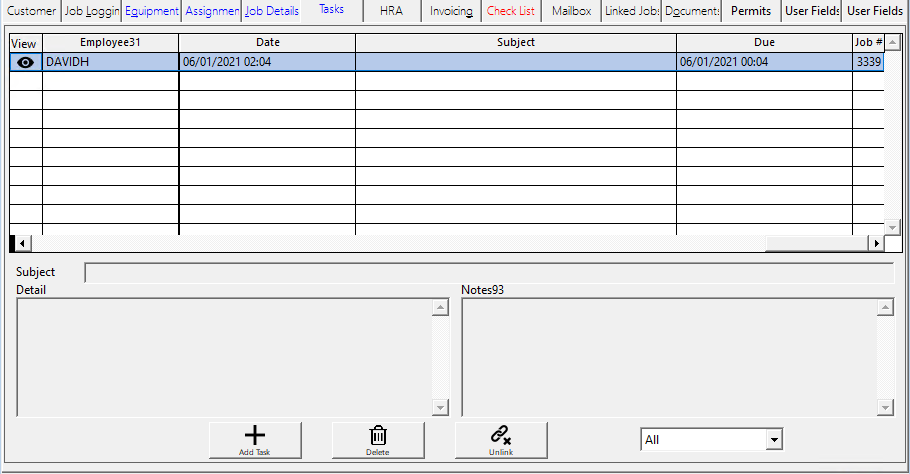Click the Due column header
The width and height of the screenshot is (910, 474).
[x=764, y=43]
